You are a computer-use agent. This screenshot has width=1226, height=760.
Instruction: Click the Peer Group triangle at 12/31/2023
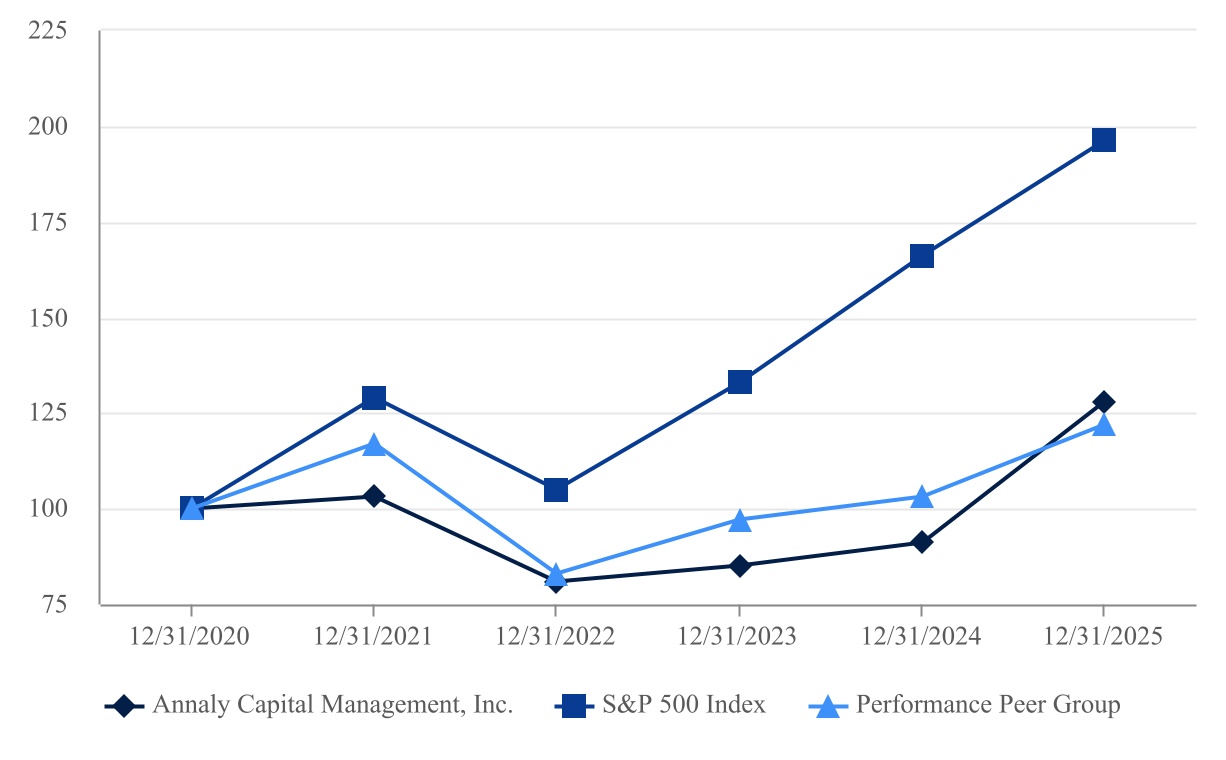click(739, 520)
